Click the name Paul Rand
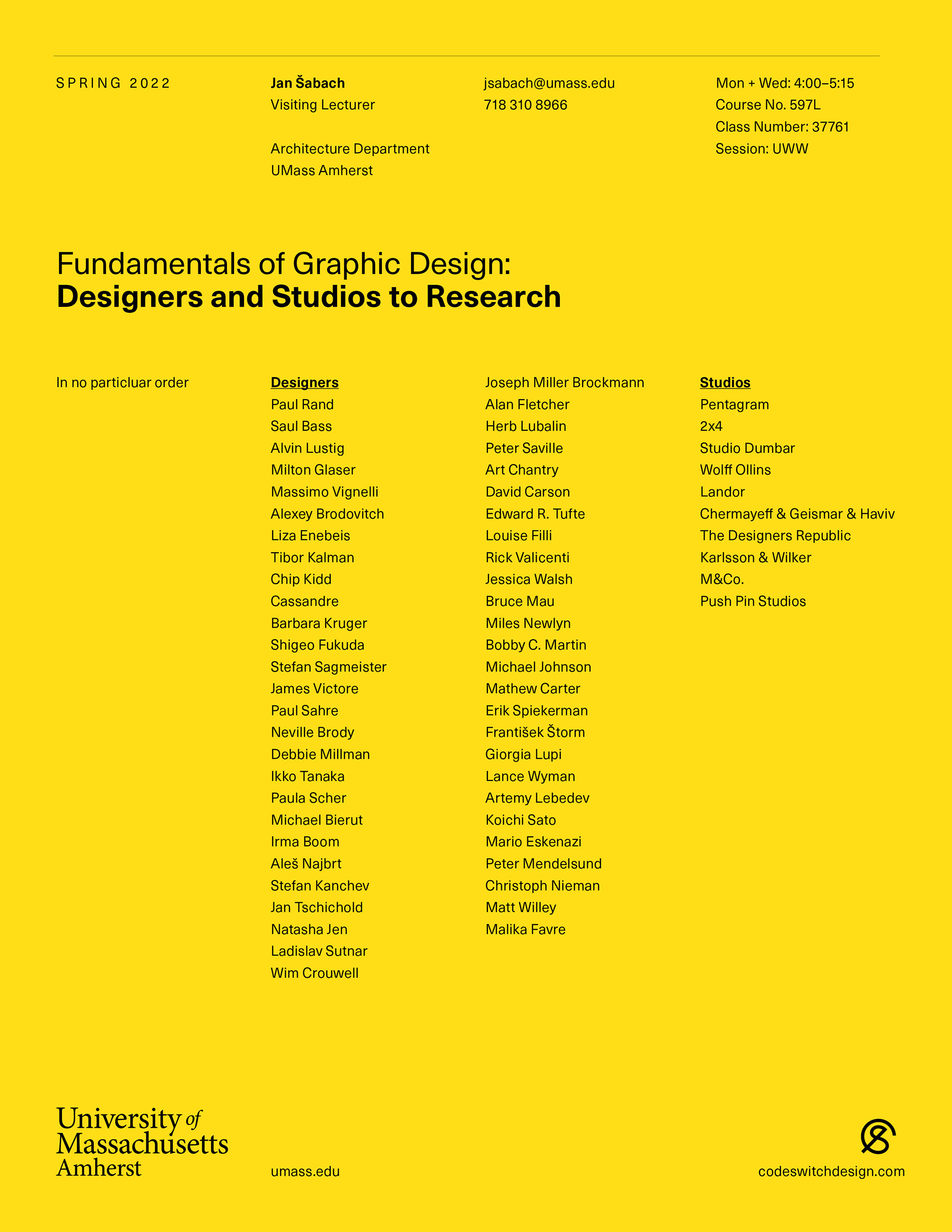Image resolution: width=952 pixels, height=1232 pixels. (x=302, y=405)
